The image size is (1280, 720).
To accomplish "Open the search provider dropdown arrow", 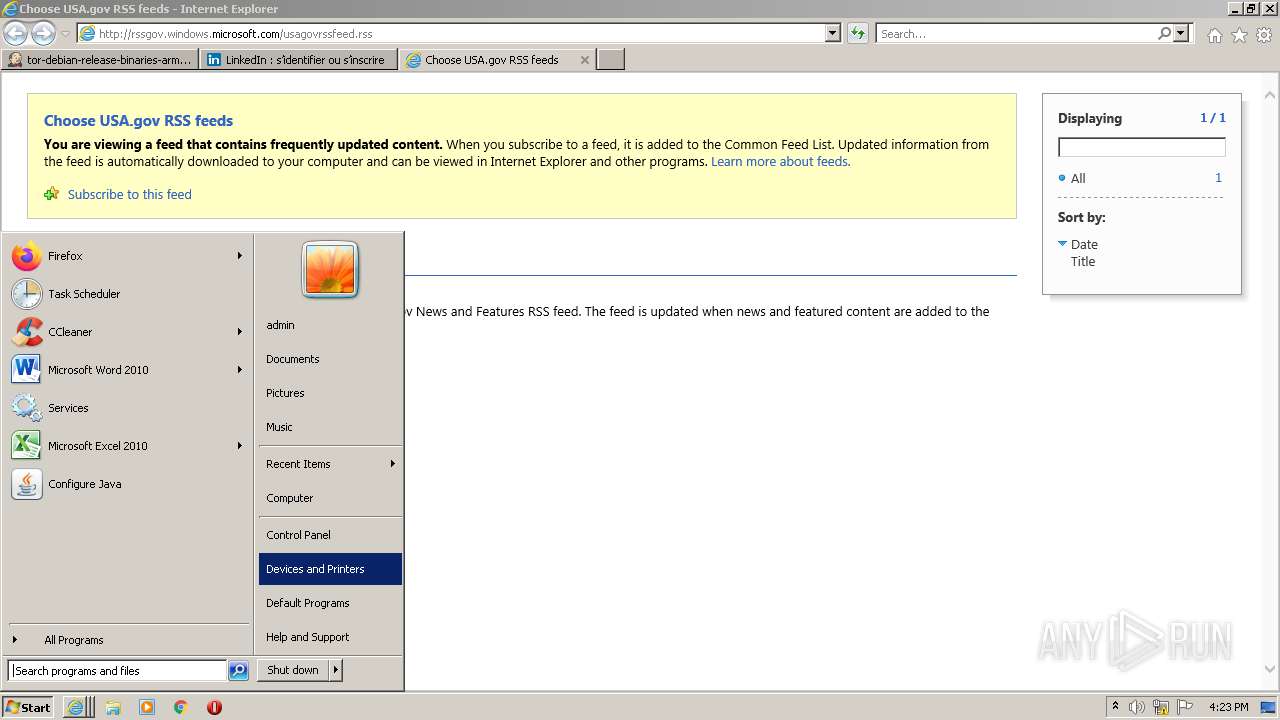I will (x=1181, y=33).
